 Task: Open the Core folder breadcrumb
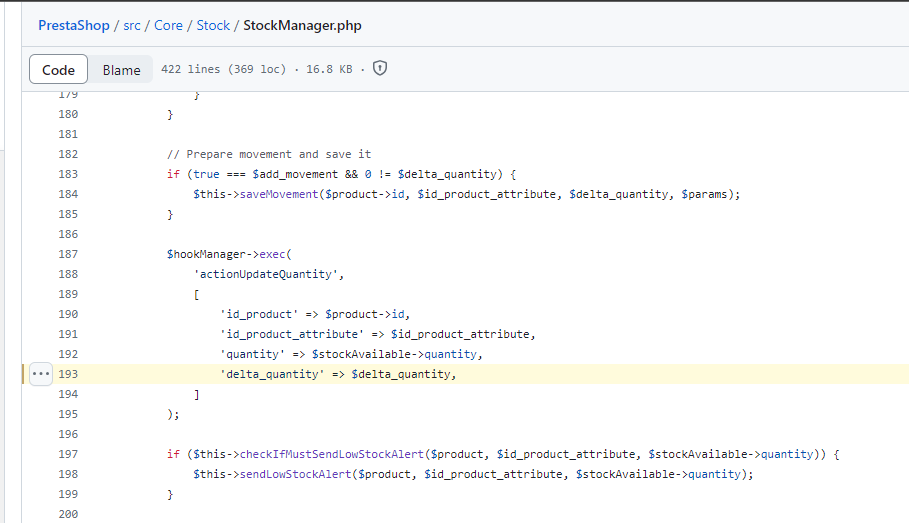click(x=168, y=26)
